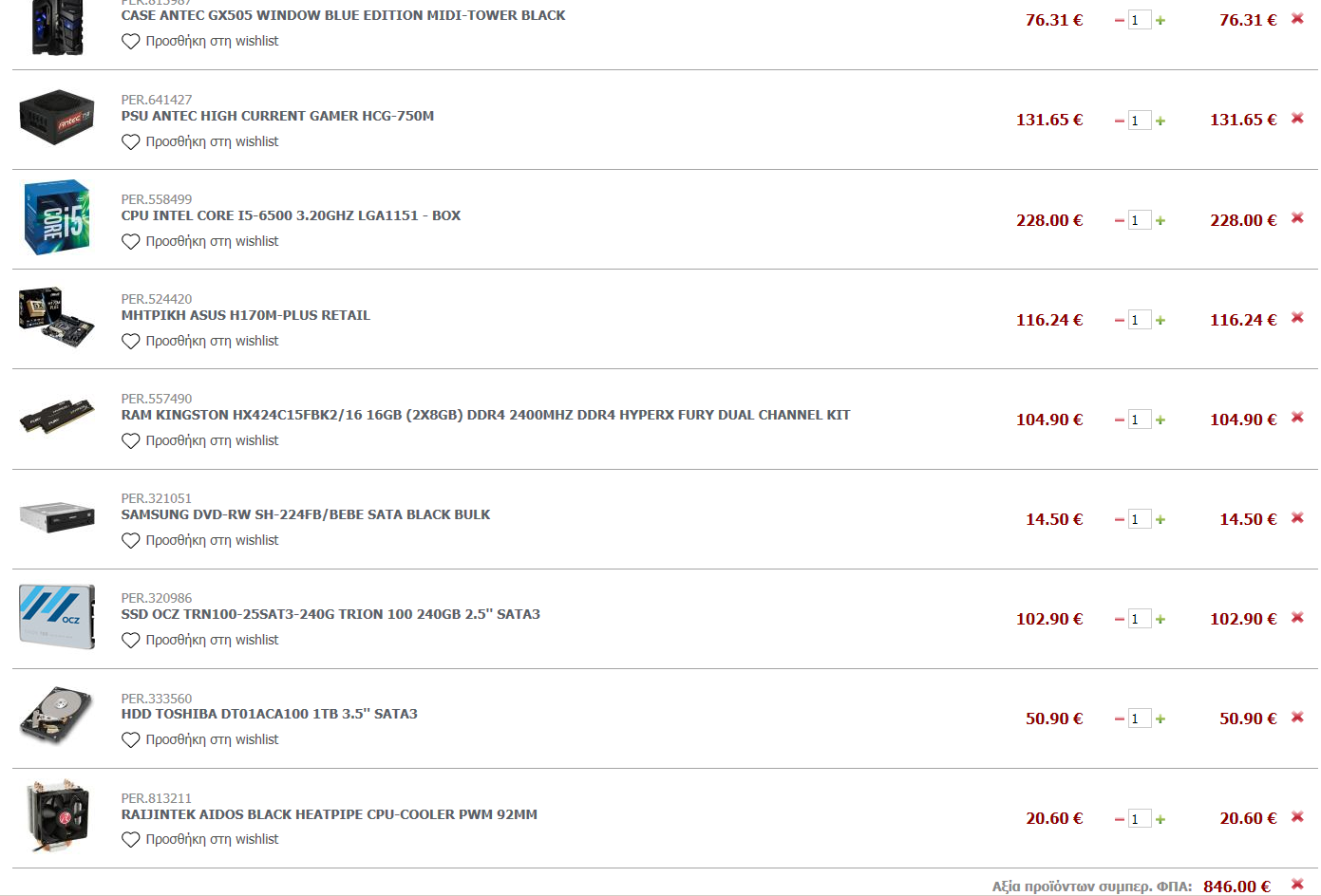Remove the Kingston HyperX Fury RAM item
This screenshot has width=1321, height=896.
click(x=1297, y=418)
